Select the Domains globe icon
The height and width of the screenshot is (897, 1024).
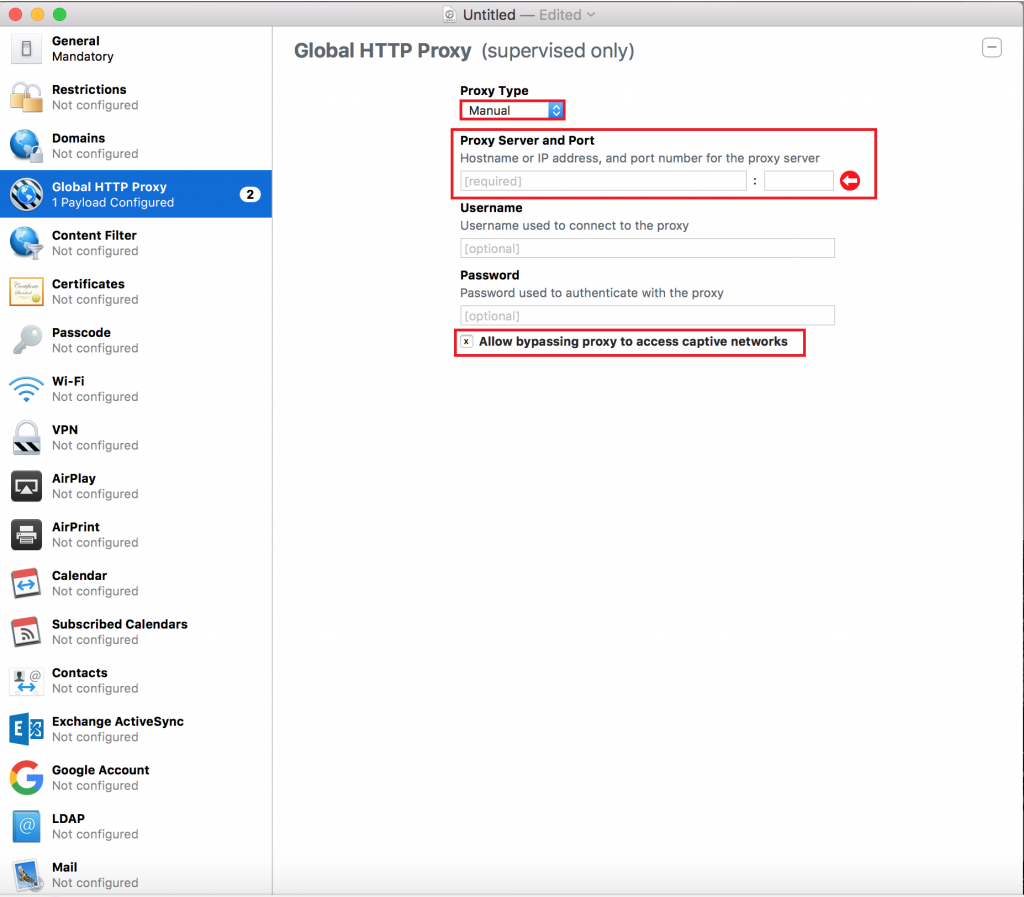point(26,146)
